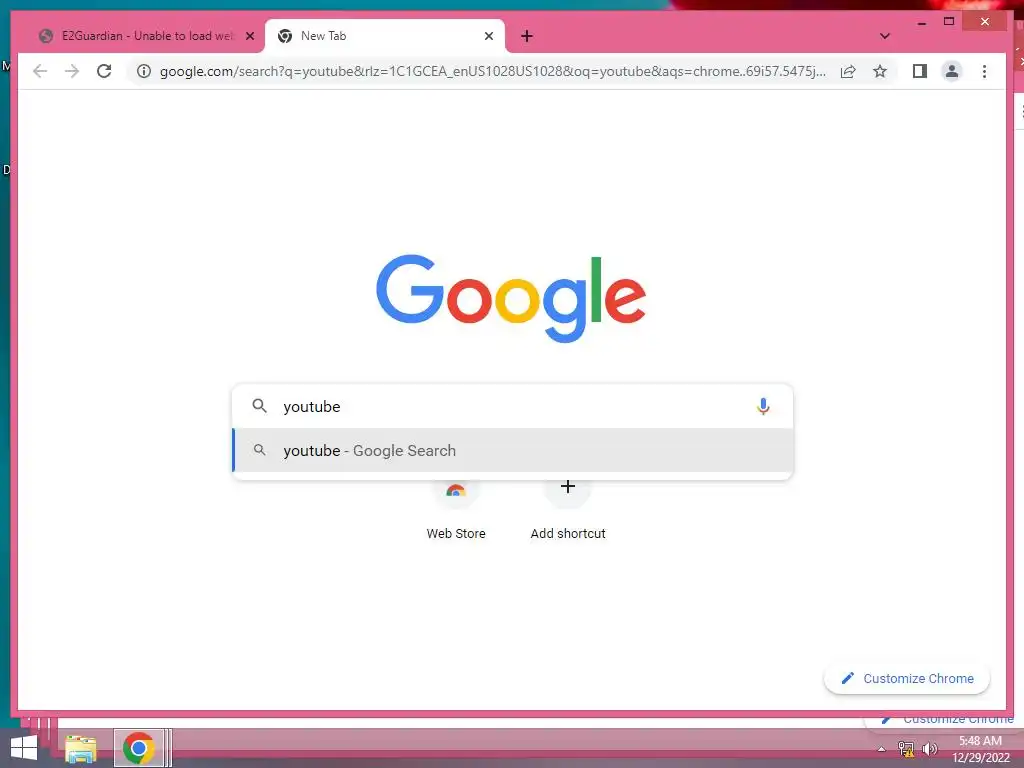Go forward with the forward arrow
The width and height of the screenshot is (1024, 768).
click(72, 71)
